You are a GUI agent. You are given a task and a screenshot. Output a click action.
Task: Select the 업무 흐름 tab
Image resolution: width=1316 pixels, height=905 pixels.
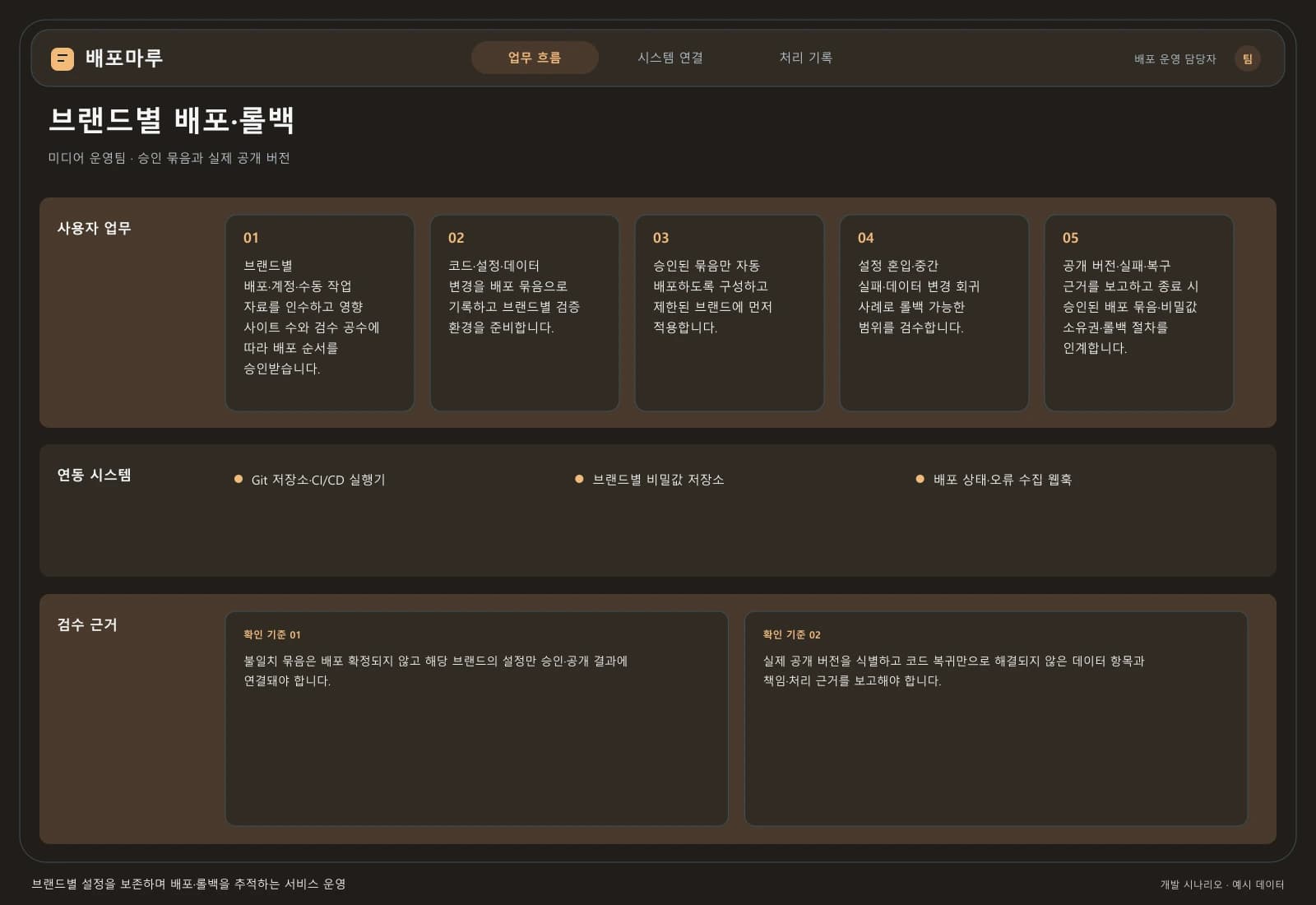tap(535, 58)
